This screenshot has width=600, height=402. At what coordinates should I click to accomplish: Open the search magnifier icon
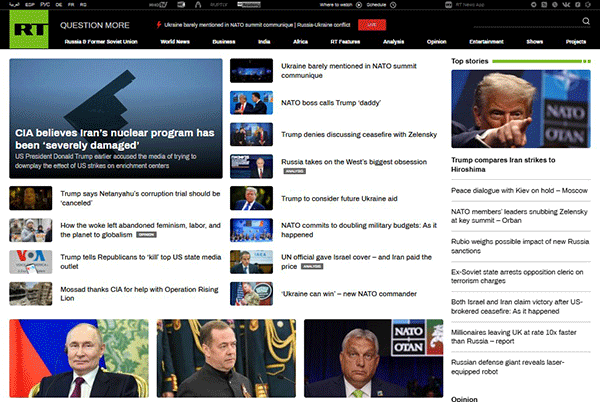(586, 21)
